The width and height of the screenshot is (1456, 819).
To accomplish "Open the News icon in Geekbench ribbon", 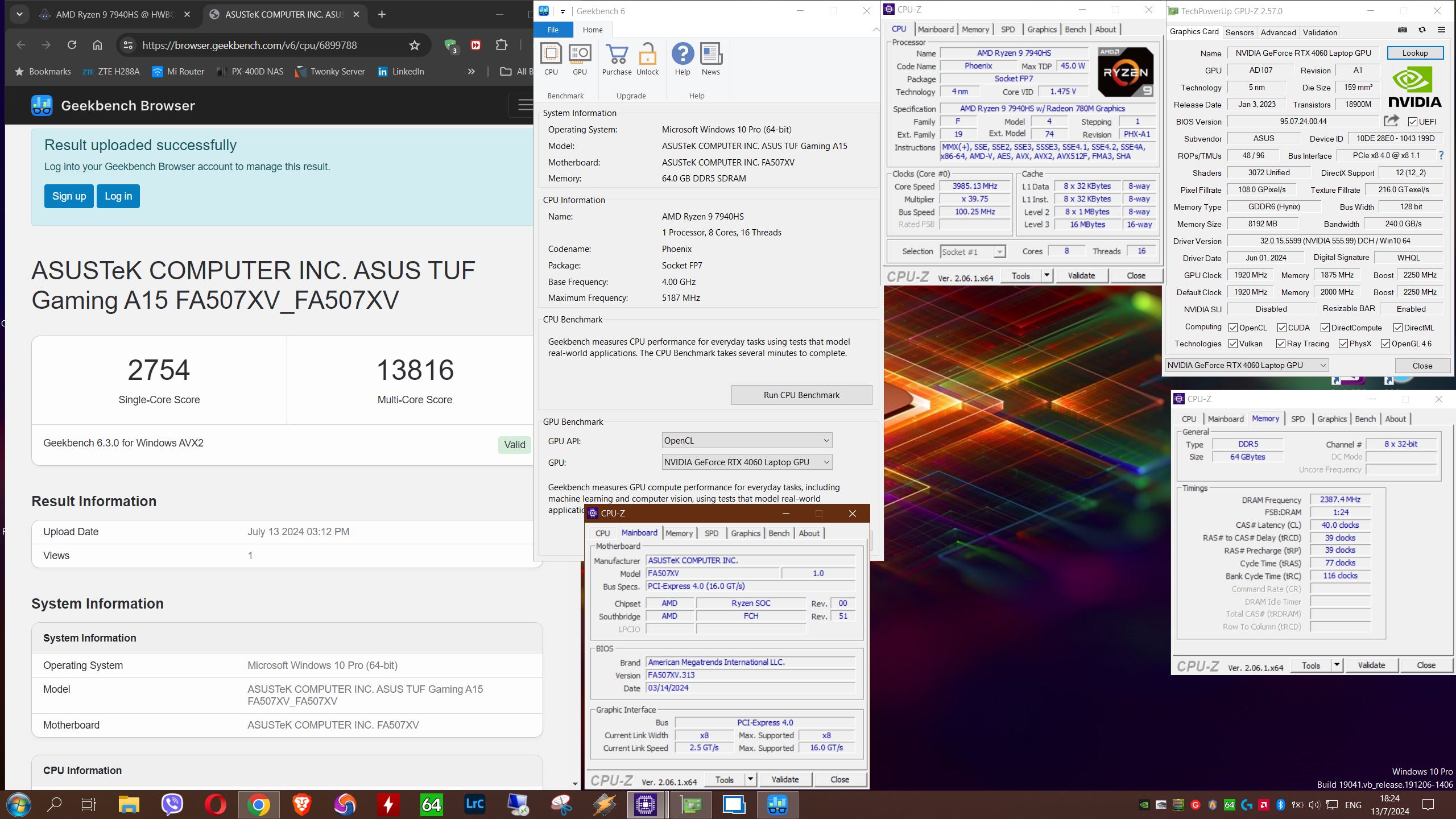I will tap(710, 59).
